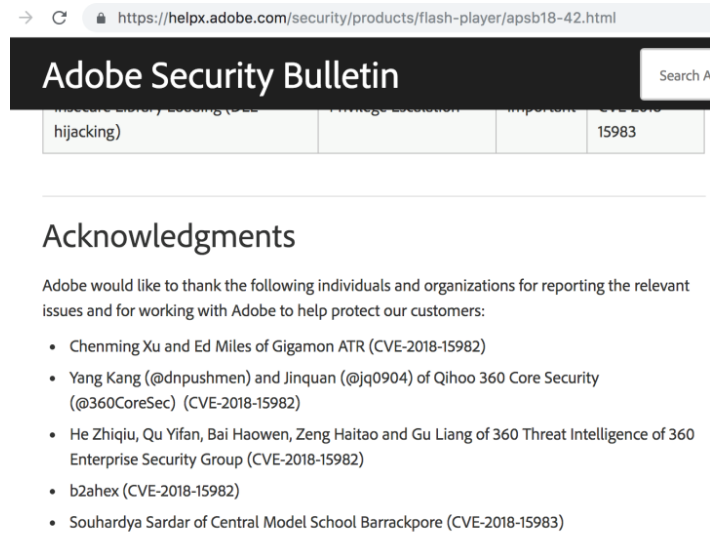The height and width of the screenshot is (547, 715).
Task: Select the Chenming Xu Gigamon ATR entry
Action: 277,346
